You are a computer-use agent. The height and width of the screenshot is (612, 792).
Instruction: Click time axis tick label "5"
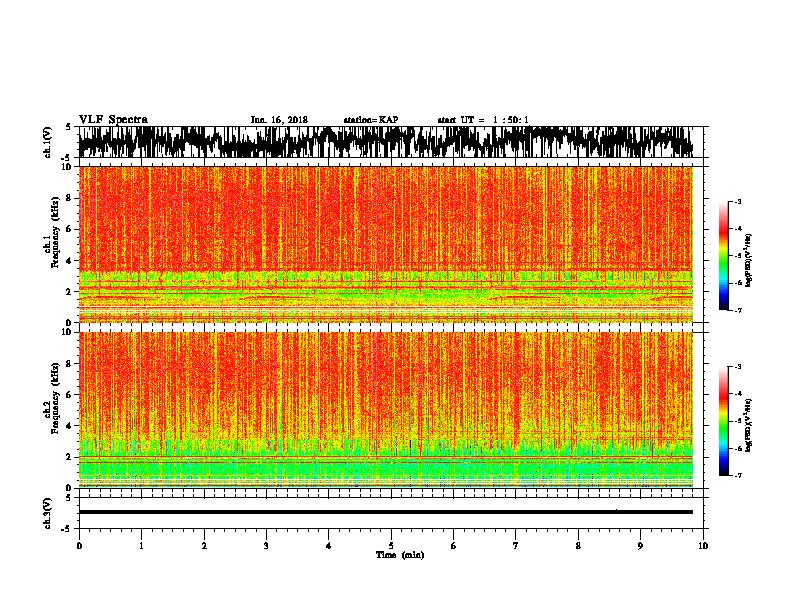tap(391, 546)
